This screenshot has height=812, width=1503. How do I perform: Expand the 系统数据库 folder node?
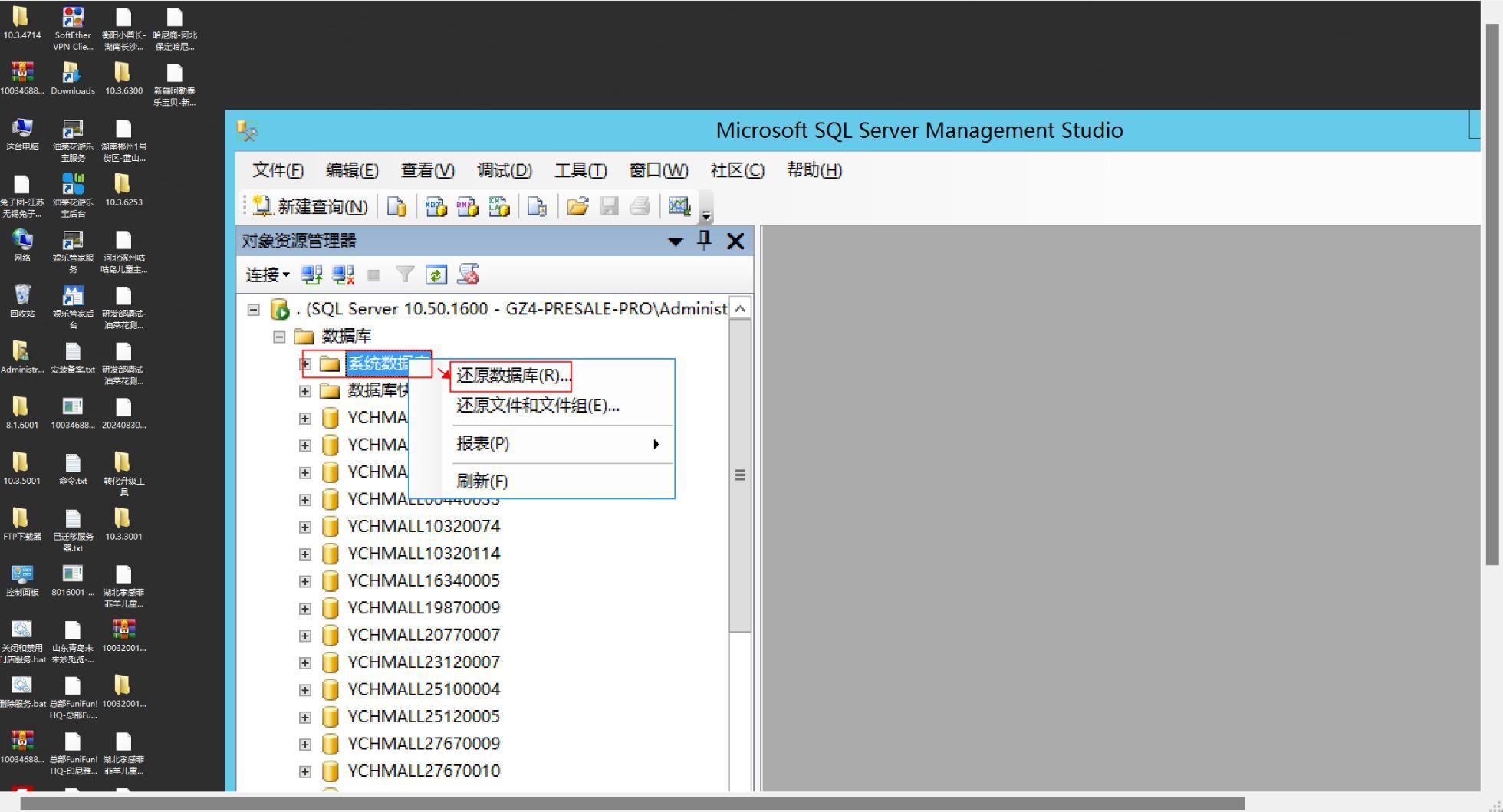[306, 364]
